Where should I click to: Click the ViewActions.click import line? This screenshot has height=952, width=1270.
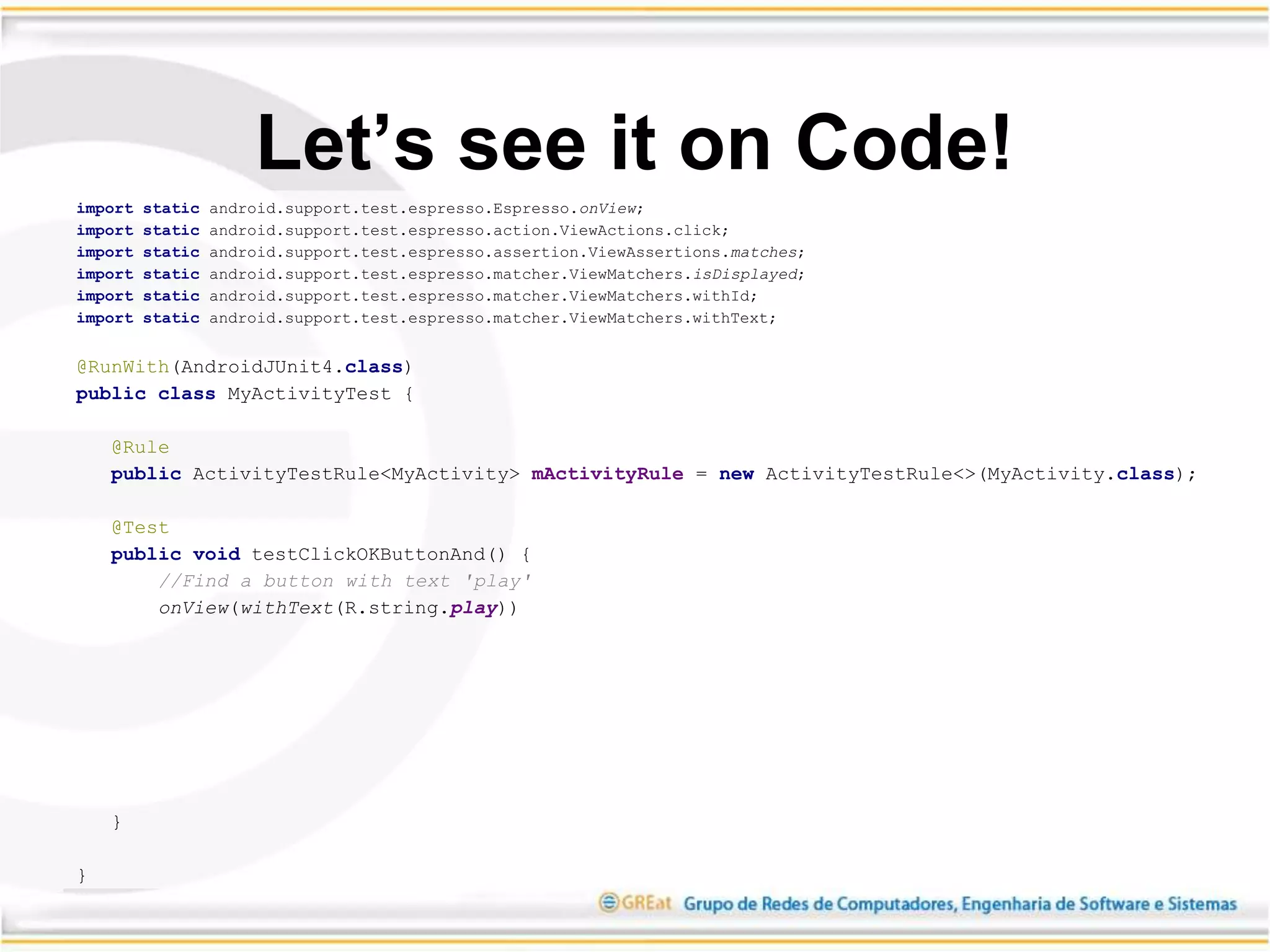click(402, 231)
